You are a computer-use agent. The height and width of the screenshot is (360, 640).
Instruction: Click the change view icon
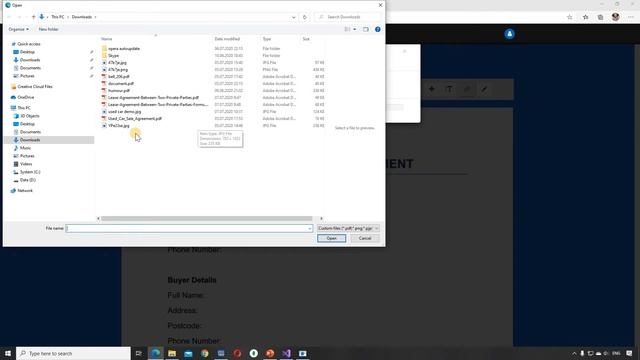click(347, 29)
